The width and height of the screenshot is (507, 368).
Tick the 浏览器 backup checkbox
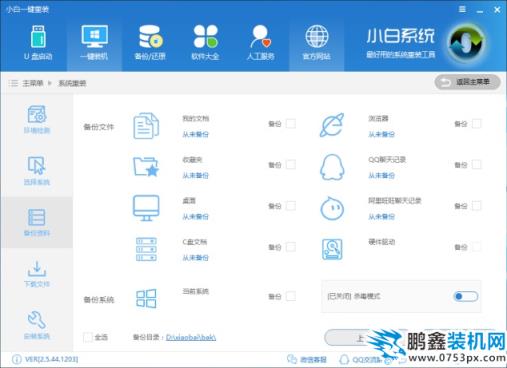[477, 124]
